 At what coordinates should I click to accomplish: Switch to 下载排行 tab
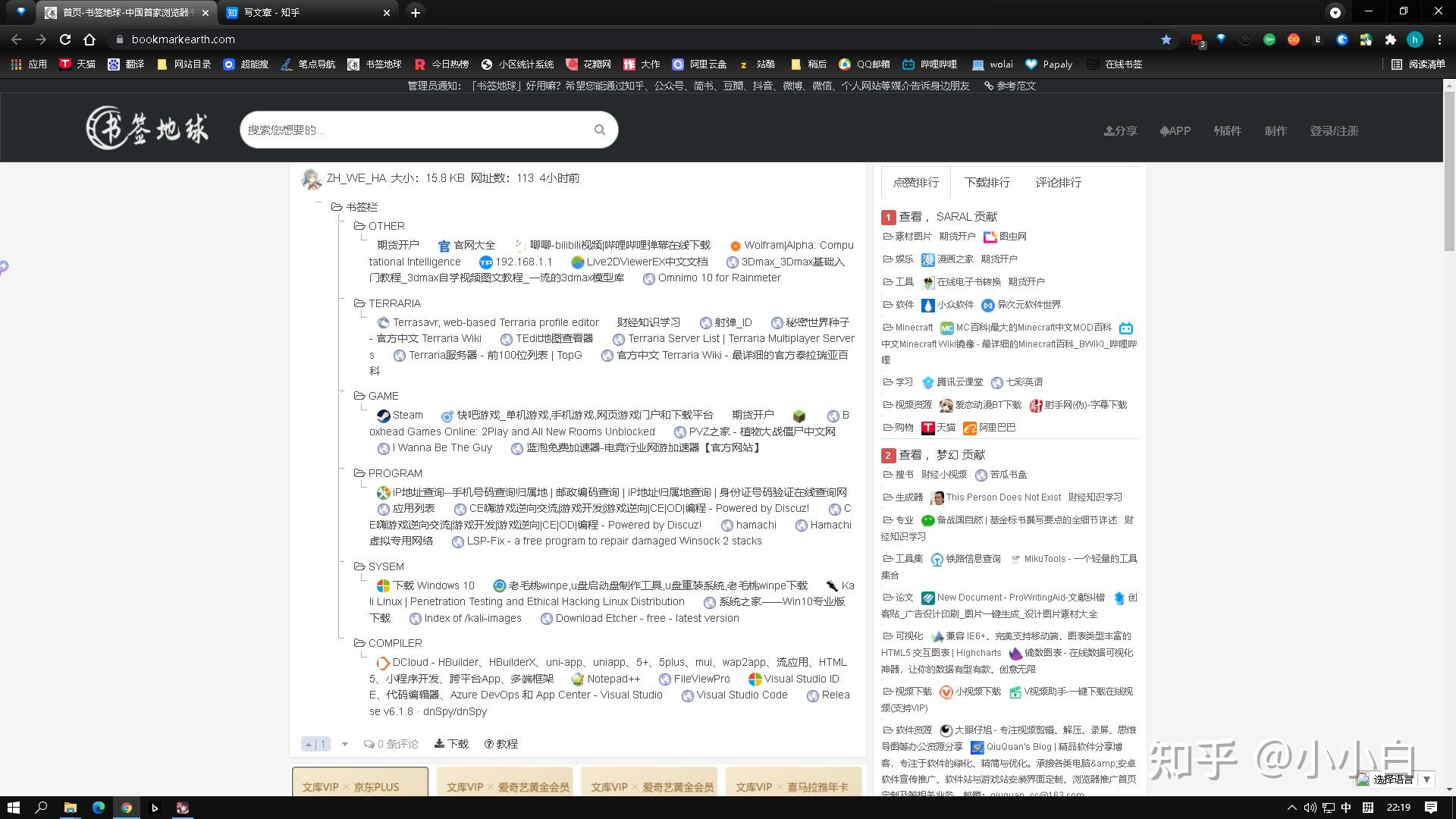[987, 182]
